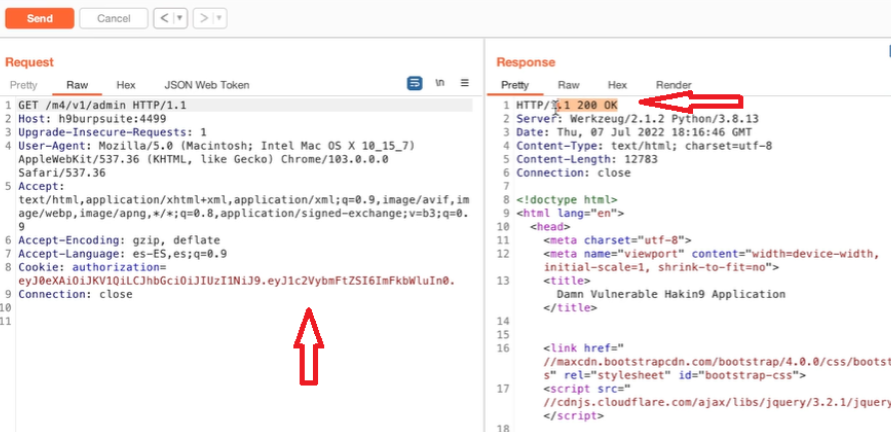Click the GET /m4/v1/admin request line
This screenshot has width=891, height=432.
(x=102, y=105)
